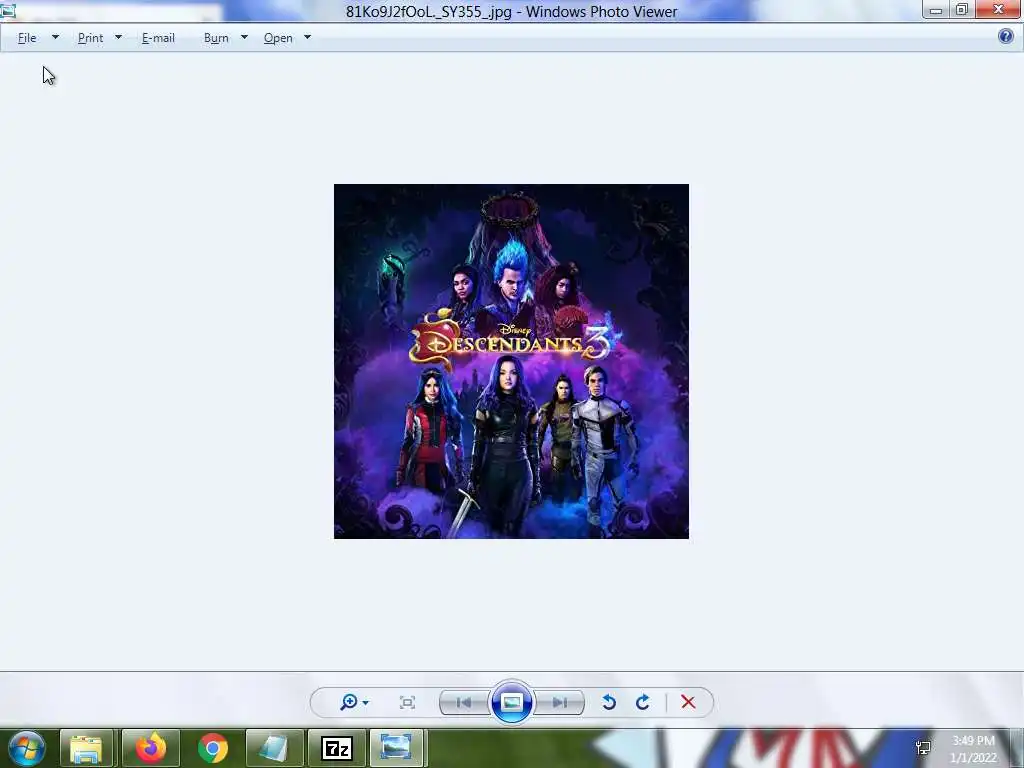Rotate image clockwise
The image size is (1024, 768).
click(643, 702)
